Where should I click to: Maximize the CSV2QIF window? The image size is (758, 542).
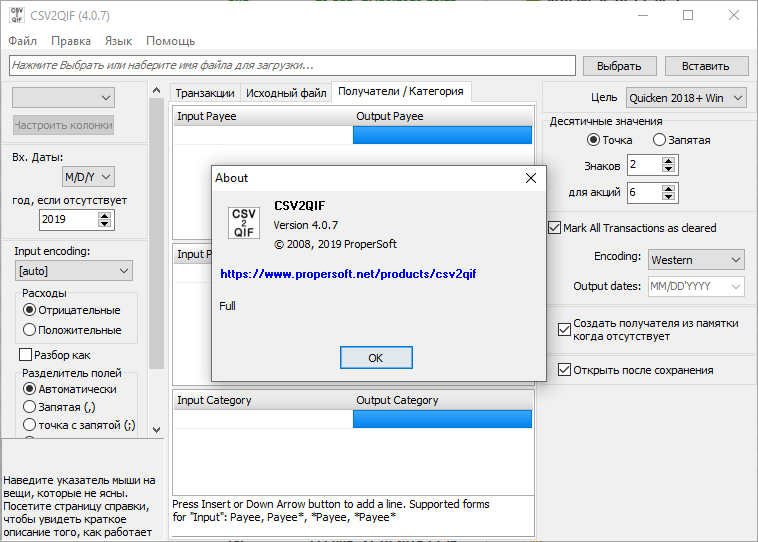(x=688, y=15)
